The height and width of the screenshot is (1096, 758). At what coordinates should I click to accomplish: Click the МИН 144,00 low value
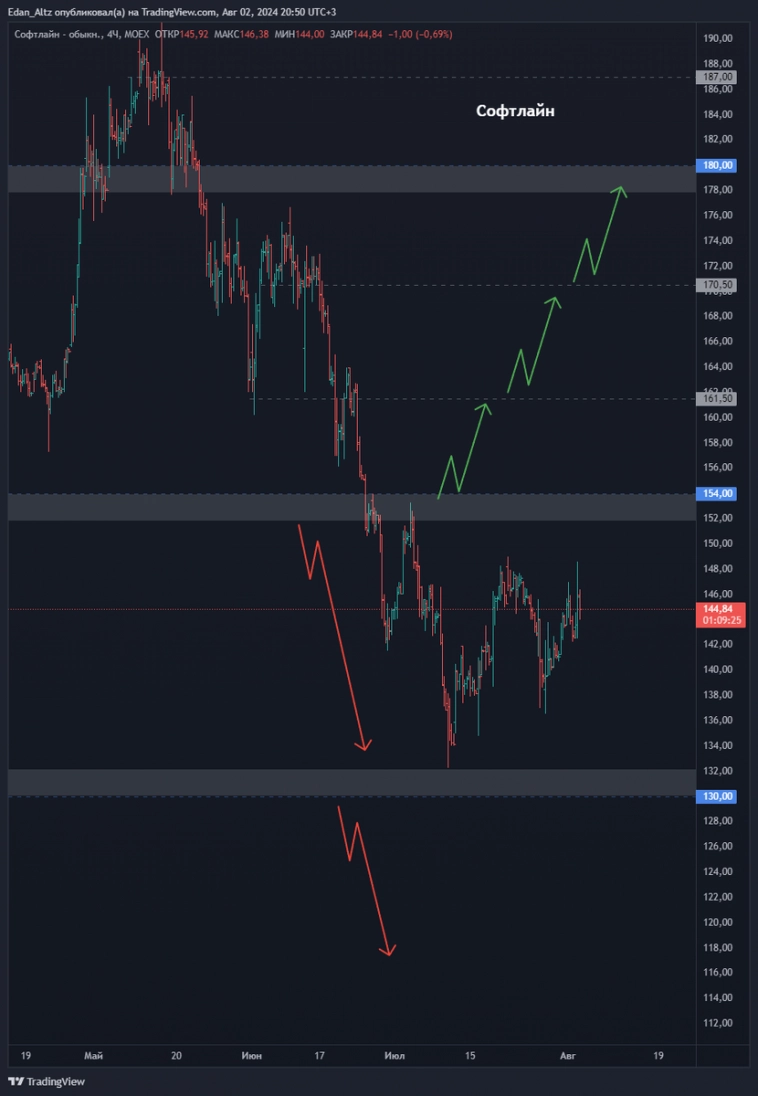(297, 34)
